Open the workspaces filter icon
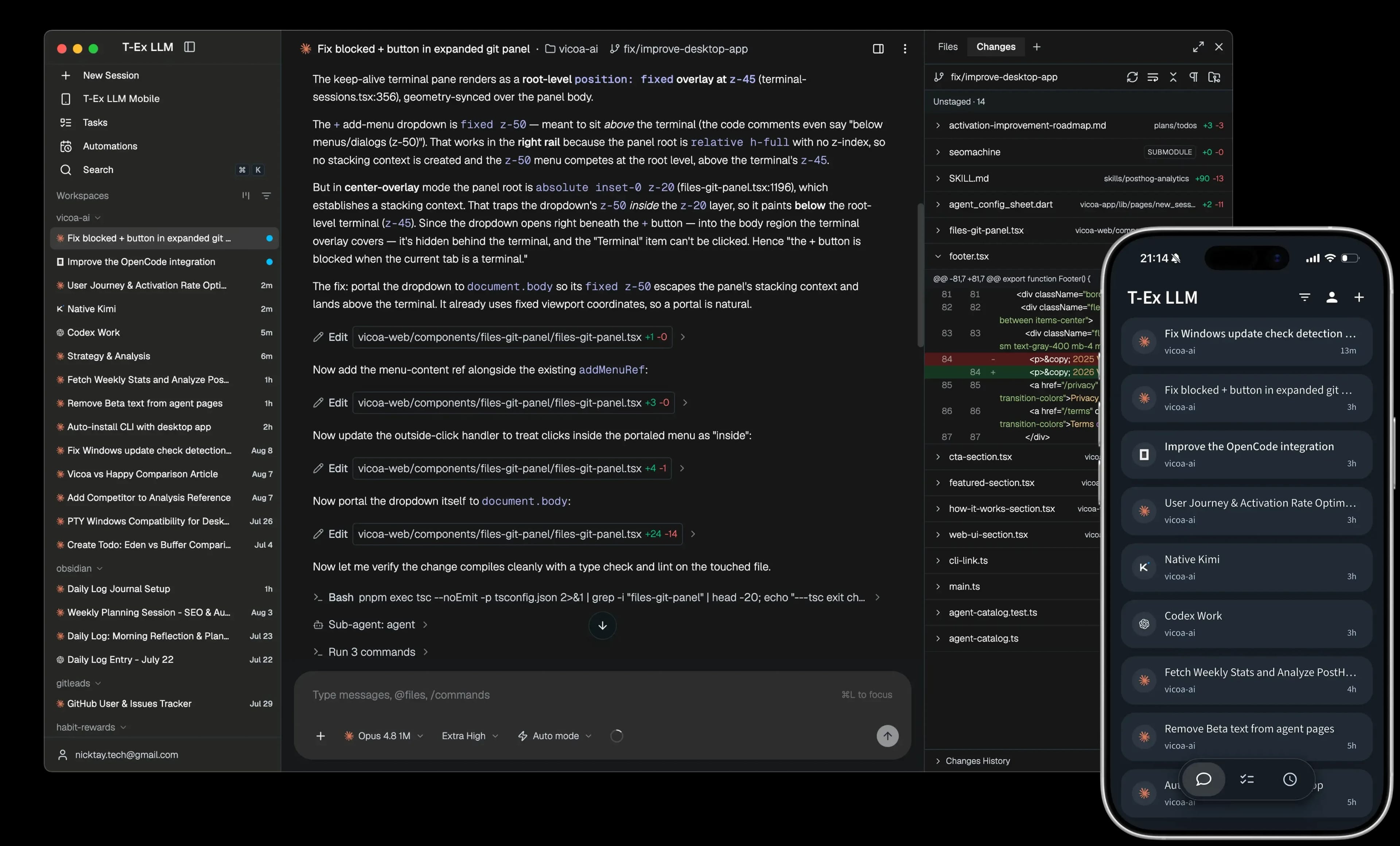Screen dimensions: 1400x846 (x=266, y=195)
